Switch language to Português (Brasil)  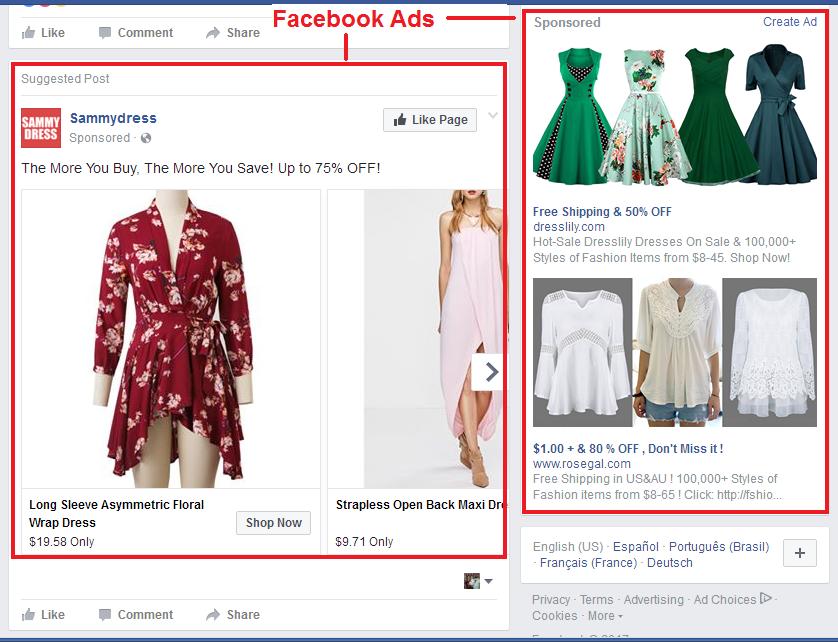point(719,547)
